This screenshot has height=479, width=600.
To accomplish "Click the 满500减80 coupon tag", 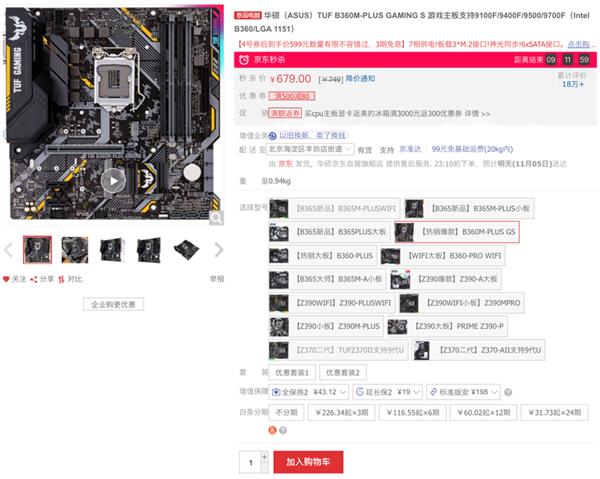I will click(292, 96).
